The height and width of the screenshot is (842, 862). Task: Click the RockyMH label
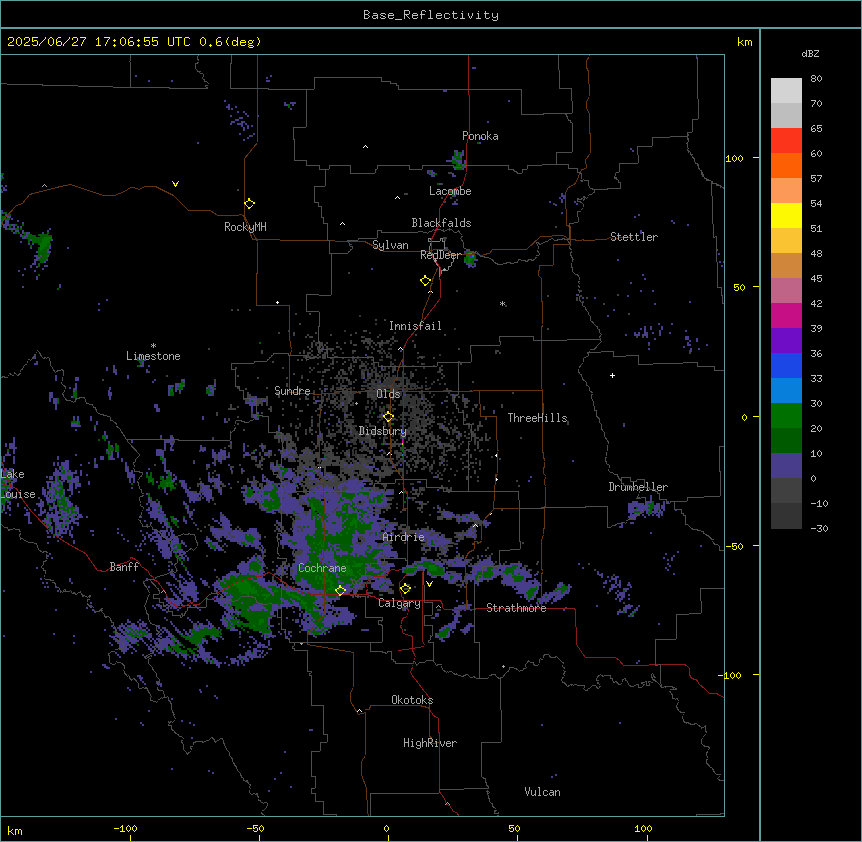pos(245,227)
